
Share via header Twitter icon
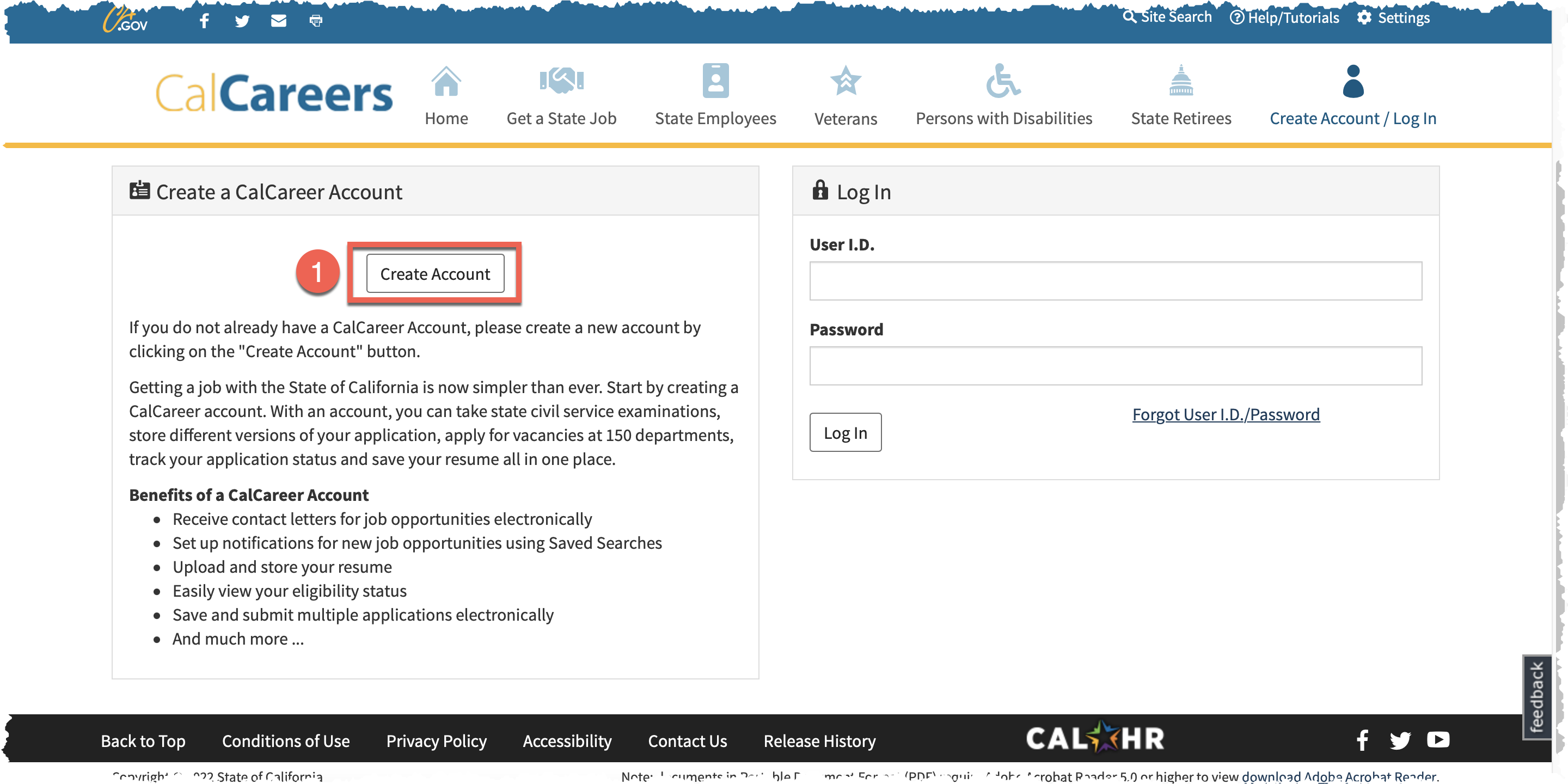[x=242, y=21]
